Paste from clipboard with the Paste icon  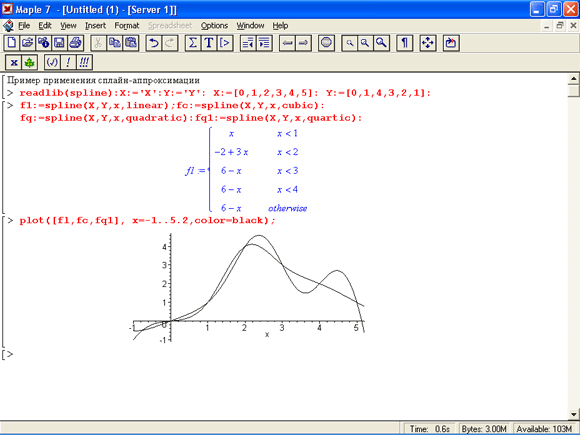131,43
